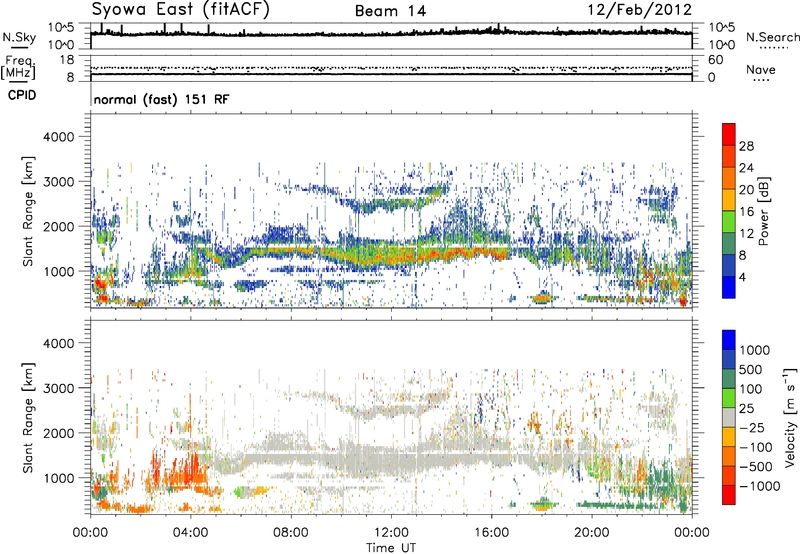Click the '3000' range tick of the velocity panel
The height and width of the screenshot is (554, 800).
point(58,388)
